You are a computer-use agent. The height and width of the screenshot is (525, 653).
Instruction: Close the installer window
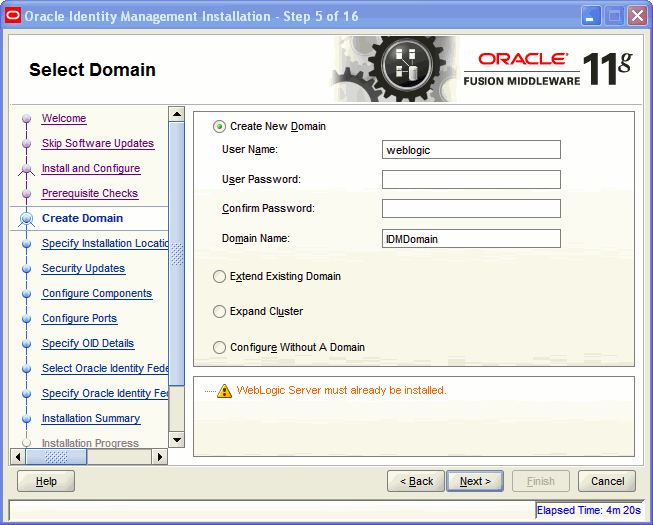click(x=637, y=16)
